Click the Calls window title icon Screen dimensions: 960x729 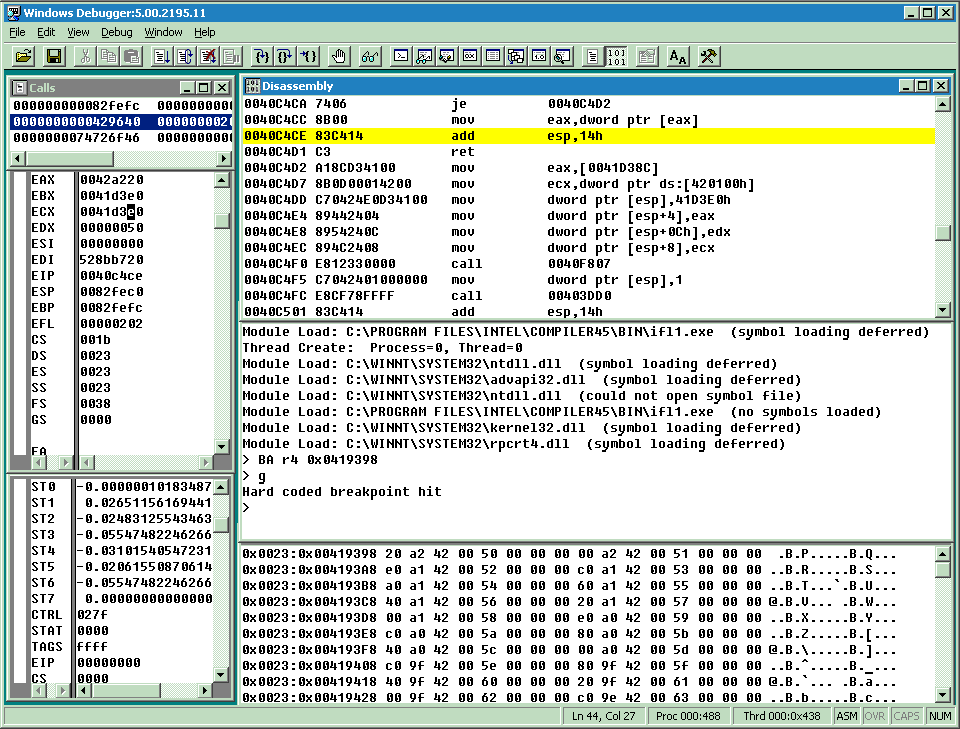[20, 88]
